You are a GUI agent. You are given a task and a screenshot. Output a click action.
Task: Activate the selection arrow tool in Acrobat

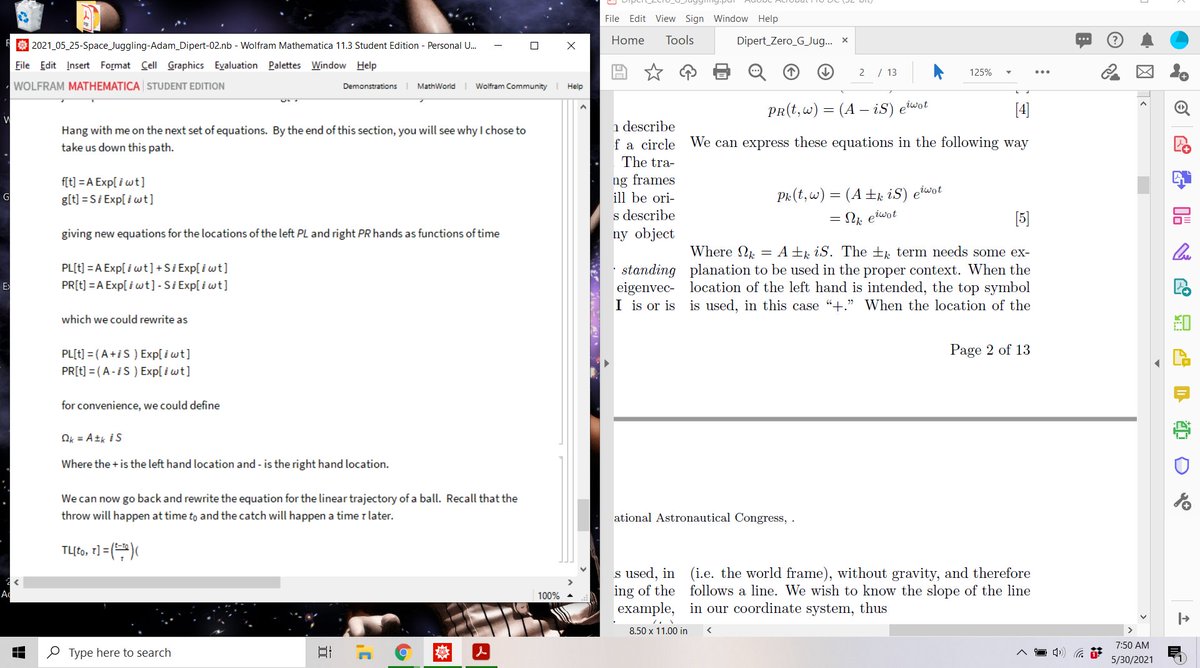click(939, 72)
